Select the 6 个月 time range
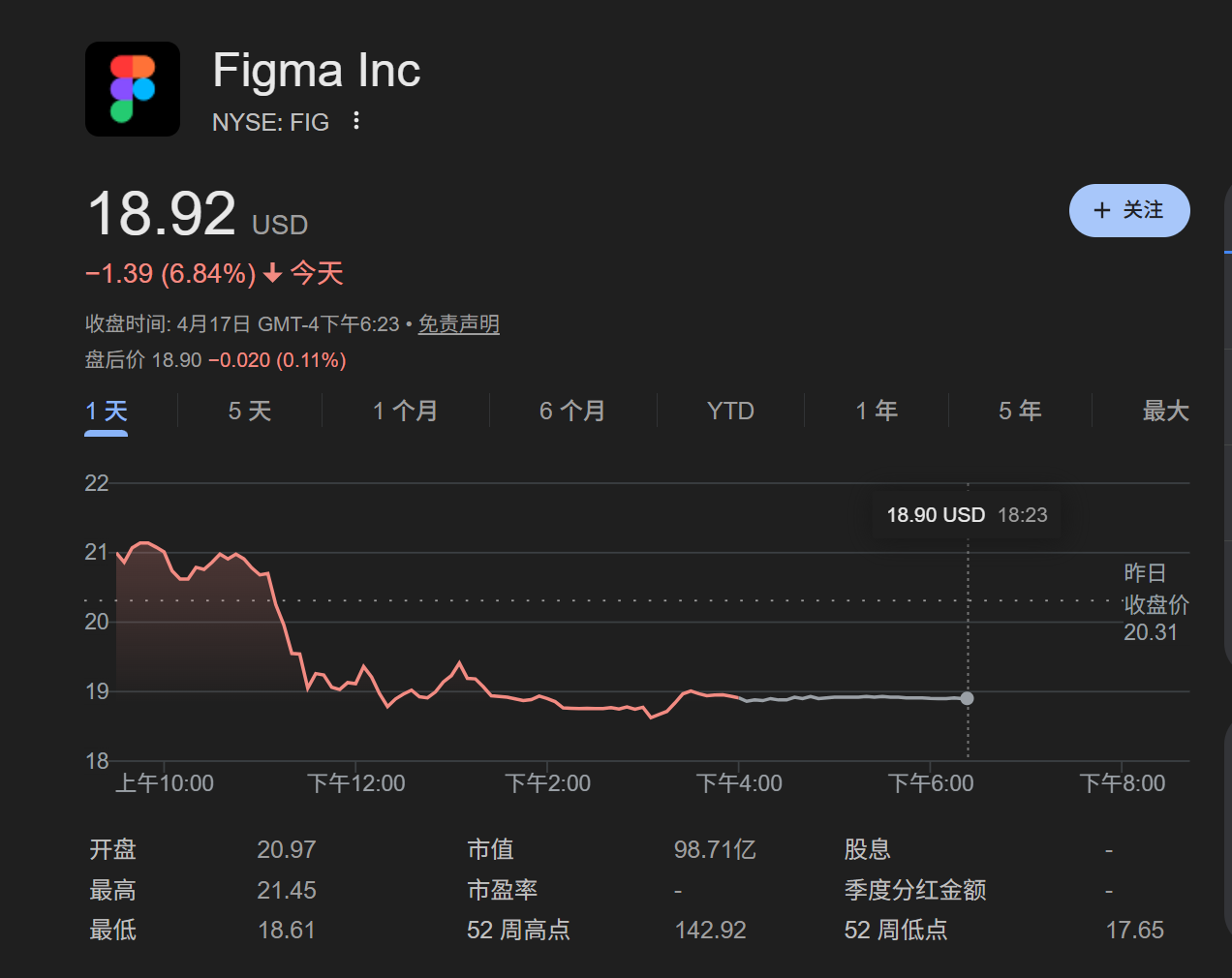This screenshot has height=978, width=1232. click(572, 411)
